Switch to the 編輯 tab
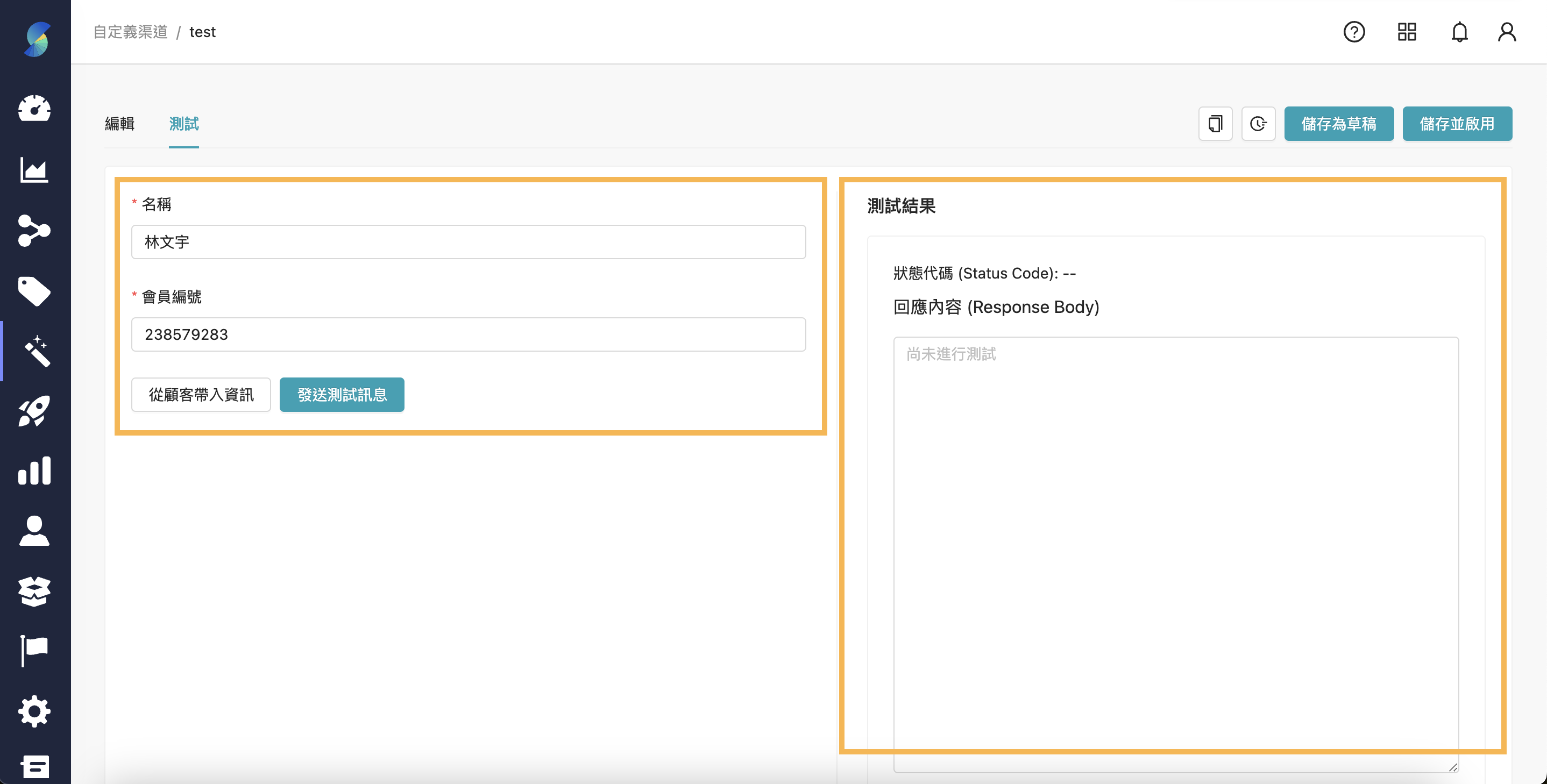This screenshot has width=1547, height=784. click(x=119, y=124)
